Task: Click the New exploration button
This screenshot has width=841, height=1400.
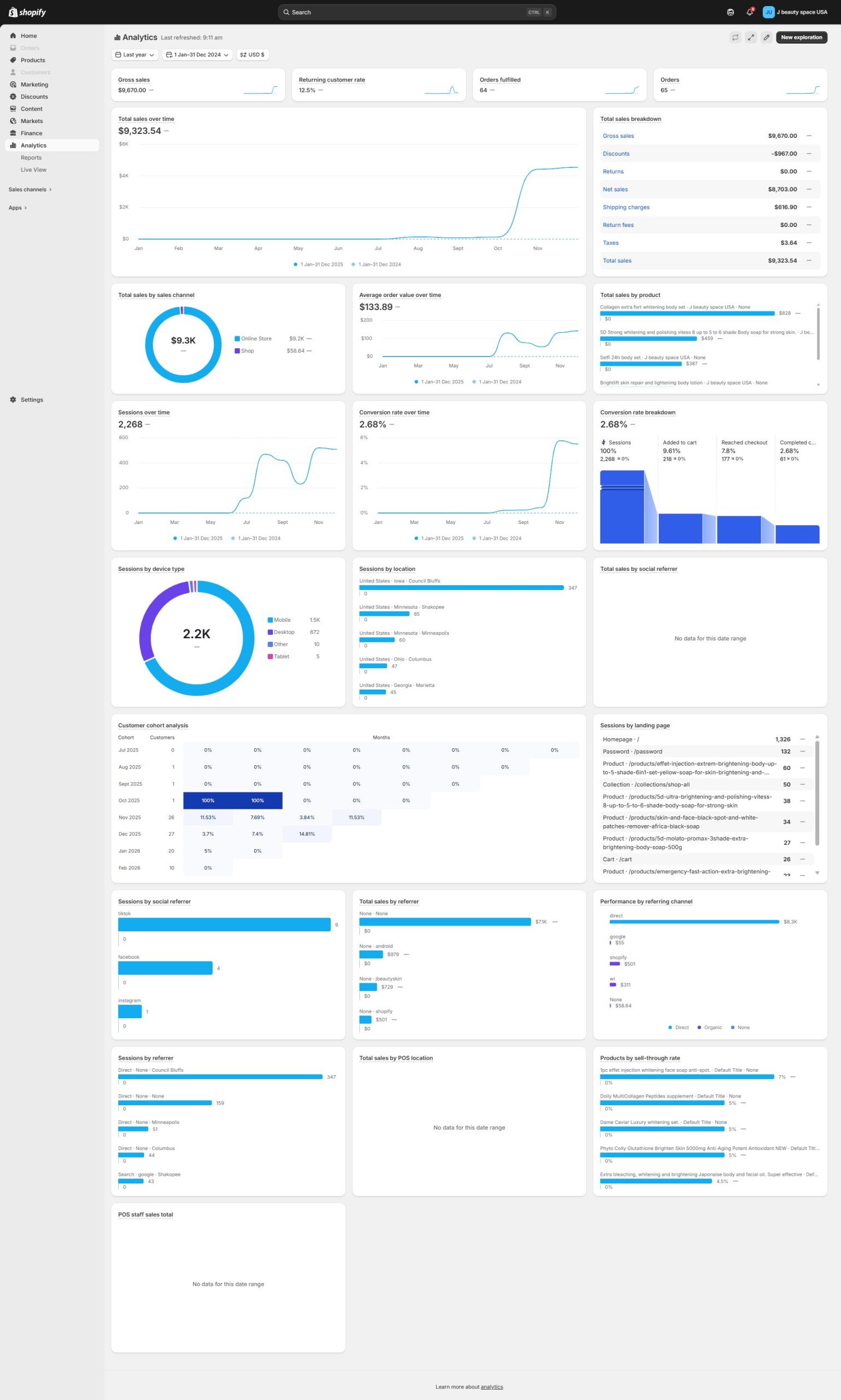Action: 801,37
